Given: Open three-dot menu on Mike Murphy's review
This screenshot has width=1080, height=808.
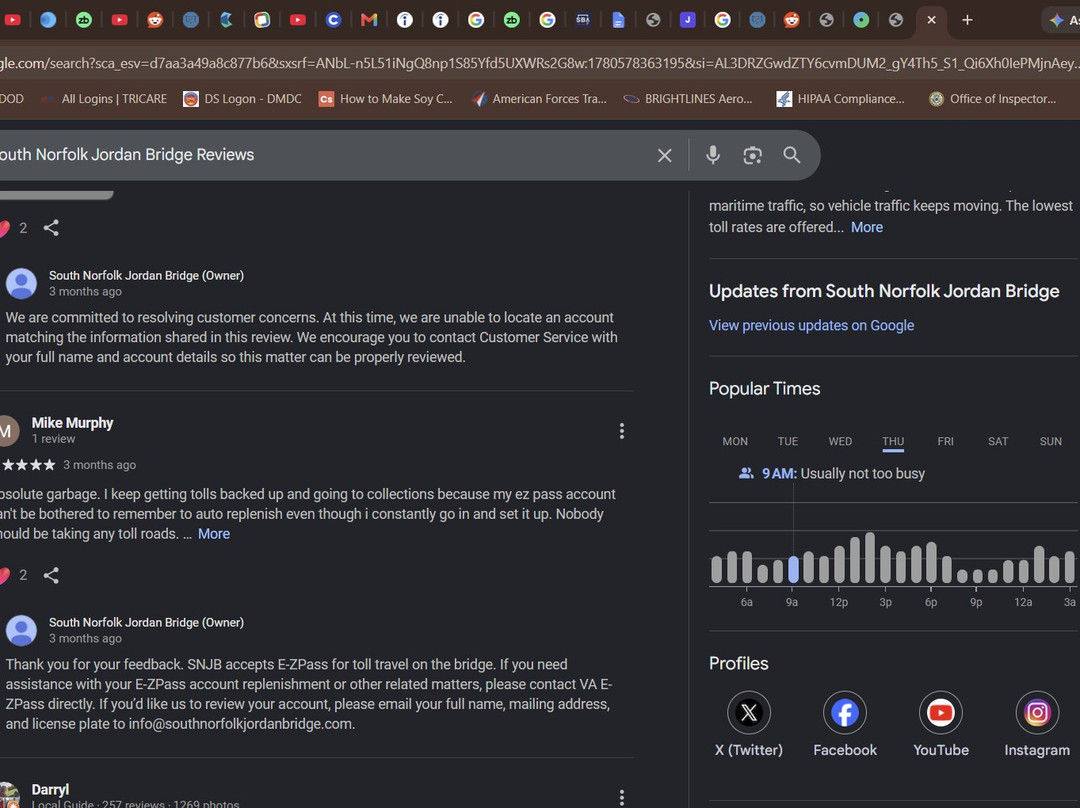Looking at the screenshot, I should coord(621,431).
